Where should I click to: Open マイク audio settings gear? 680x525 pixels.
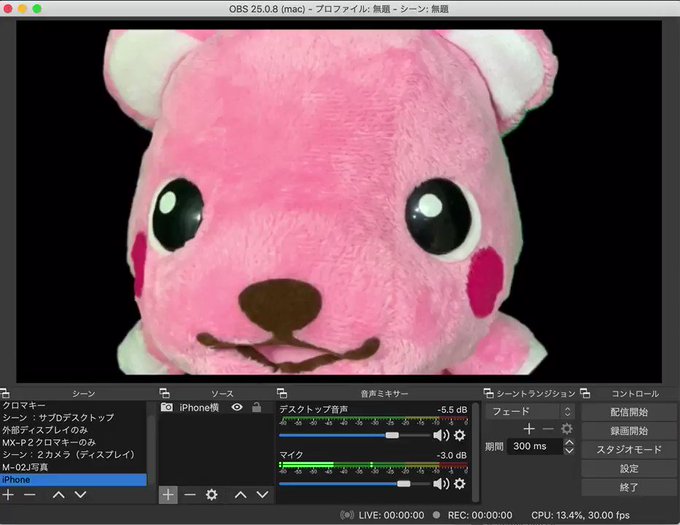(x=460, y=483)
